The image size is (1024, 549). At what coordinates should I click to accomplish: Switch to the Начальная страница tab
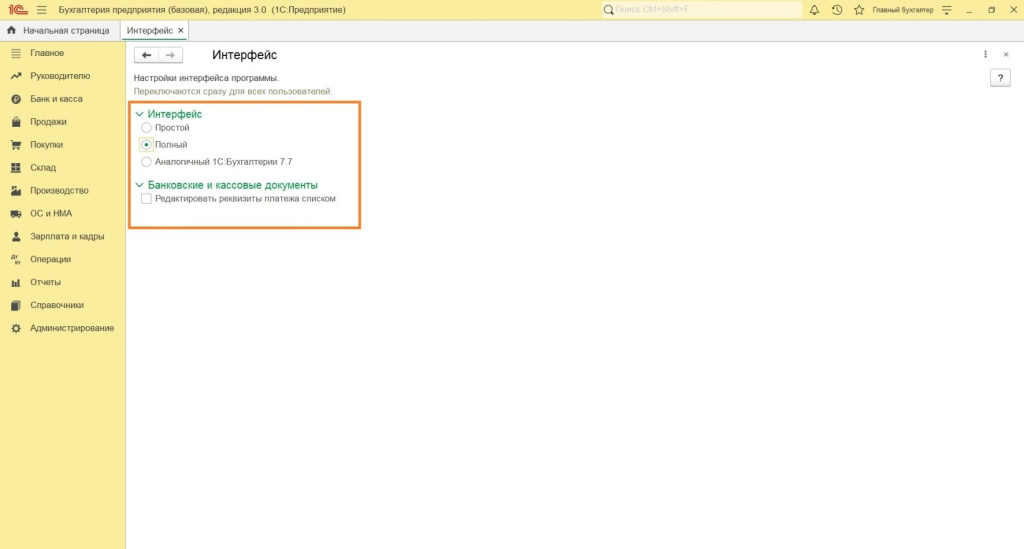tap(66, 30)
